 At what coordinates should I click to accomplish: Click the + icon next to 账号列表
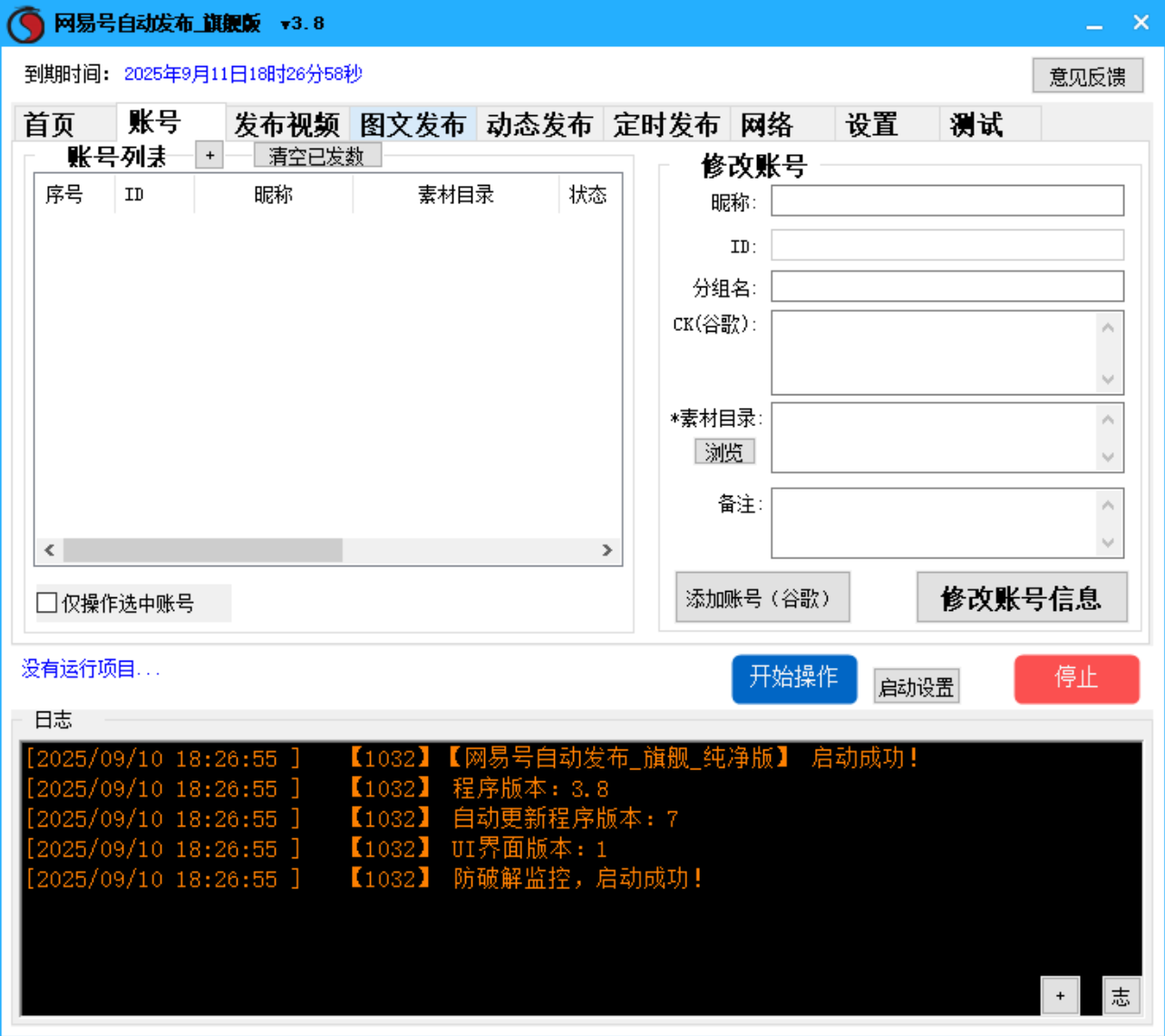pyautogui.click(x=209, y=154)
